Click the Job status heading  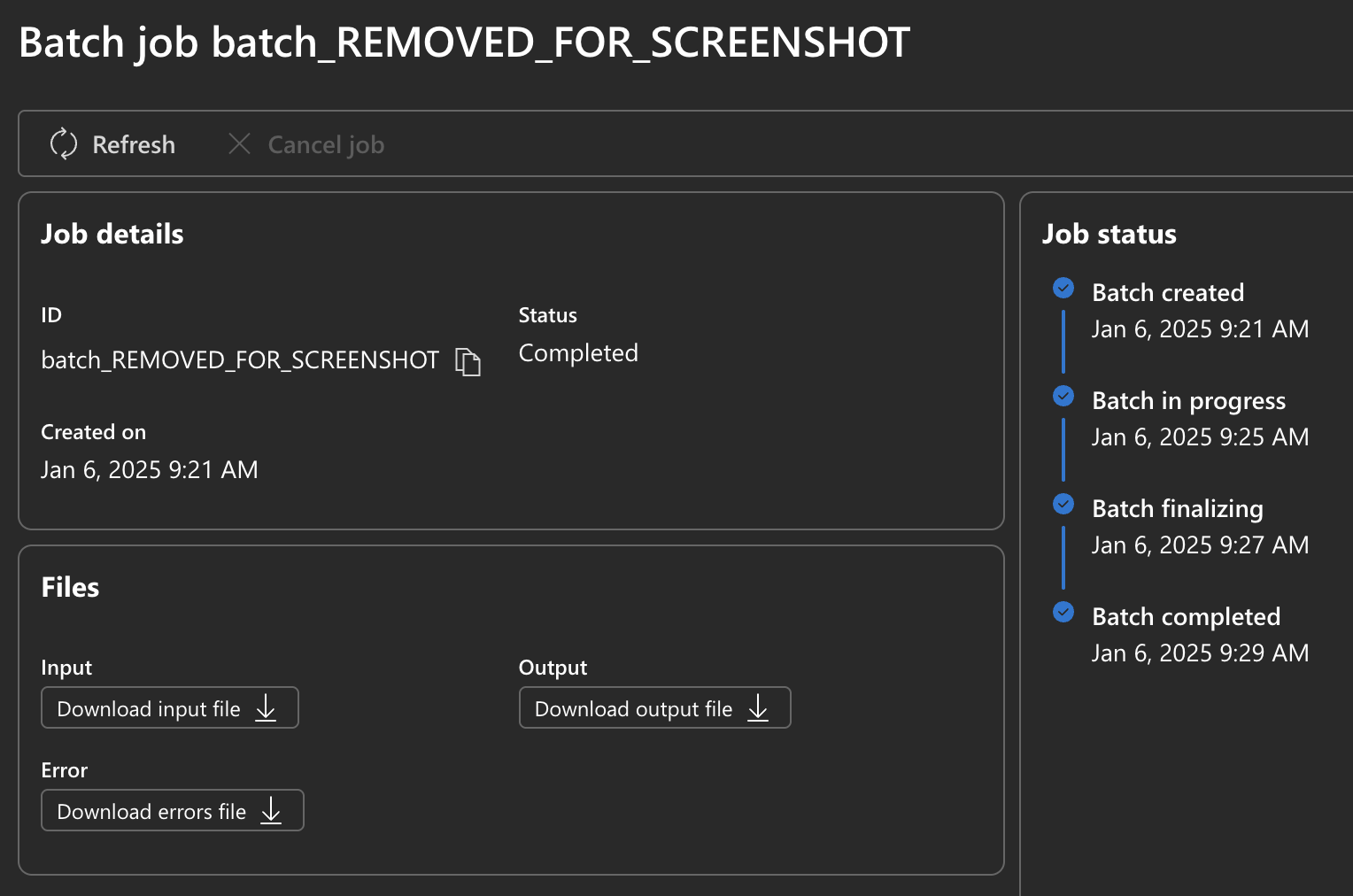pyautogui.click(x=1109, y=234)
